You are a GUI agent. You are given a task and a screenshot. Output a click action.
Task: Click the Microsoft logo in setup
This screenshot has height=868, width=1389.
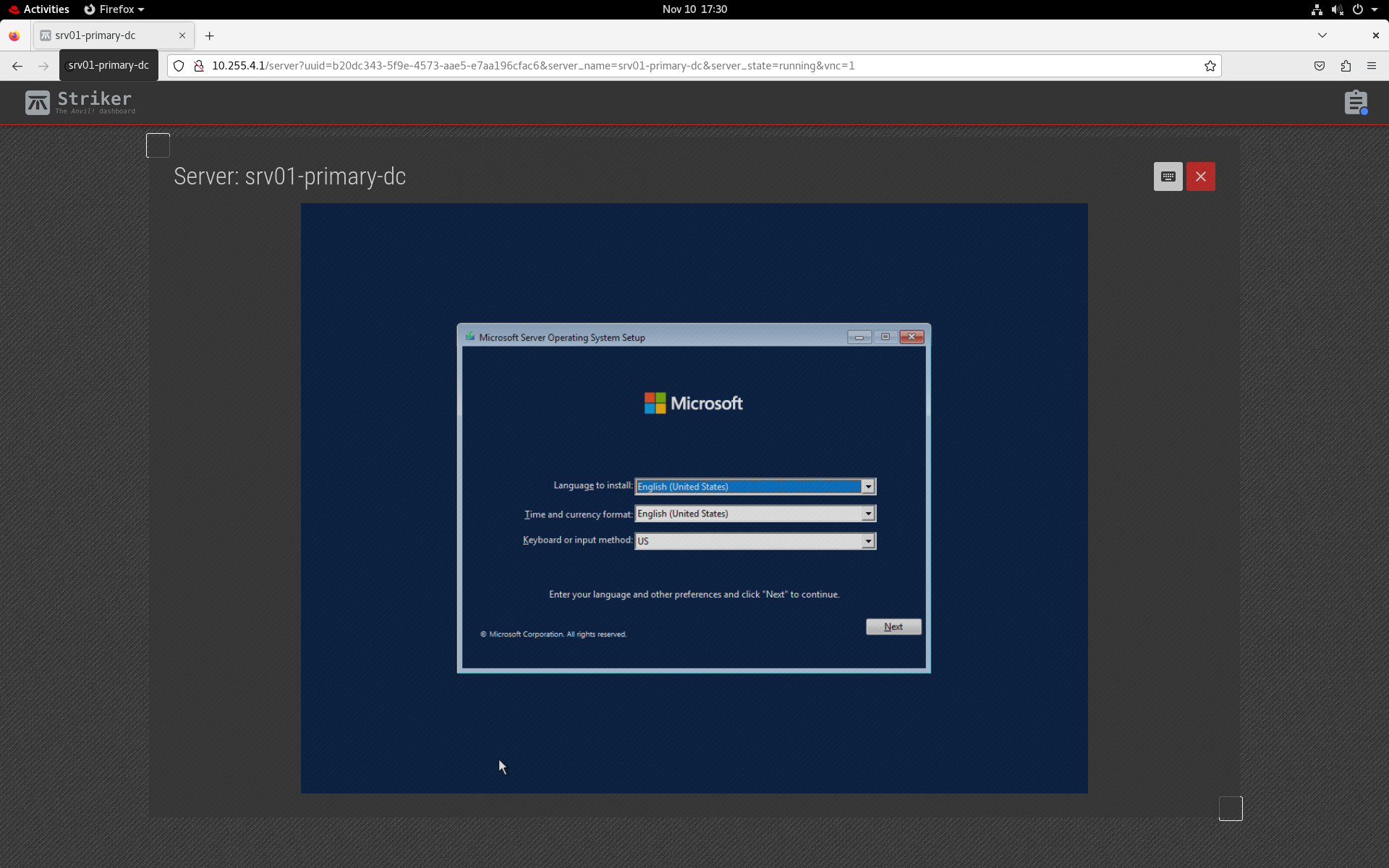(x=693, y=403)
